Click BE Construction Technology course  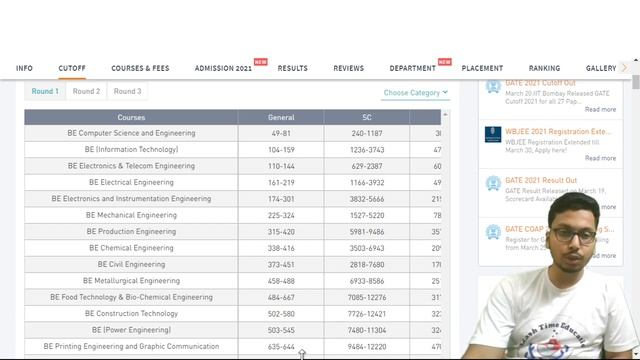[x=131, y=313]
